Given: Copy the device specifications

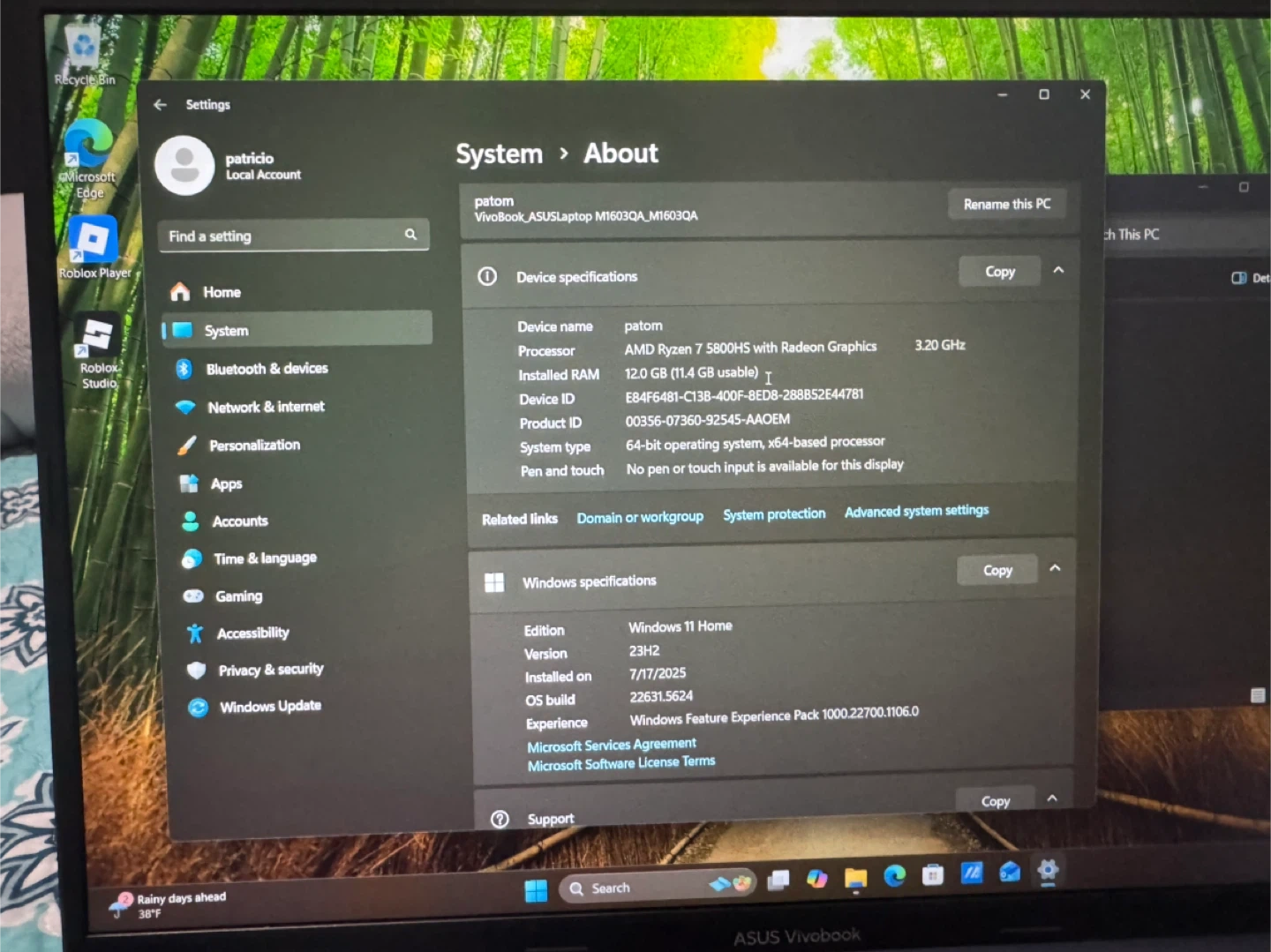Looking at the screenshot, I should pyautogui.click(x=999, y=272).
